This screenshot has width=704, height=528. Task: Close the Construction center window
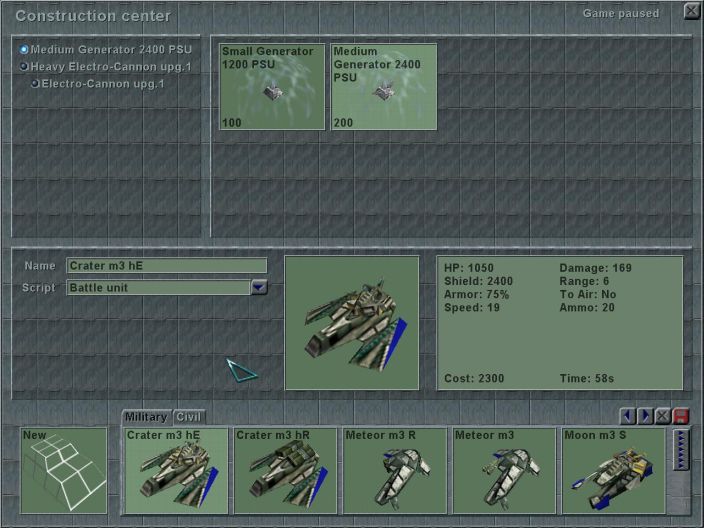click(x=691, y=10)
